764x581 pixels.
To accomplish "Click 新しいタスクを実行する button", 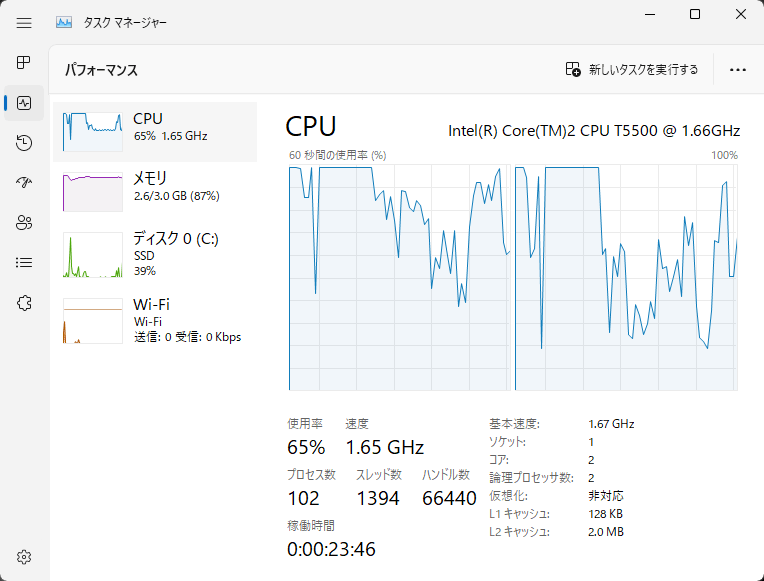I will coord(632,70).
